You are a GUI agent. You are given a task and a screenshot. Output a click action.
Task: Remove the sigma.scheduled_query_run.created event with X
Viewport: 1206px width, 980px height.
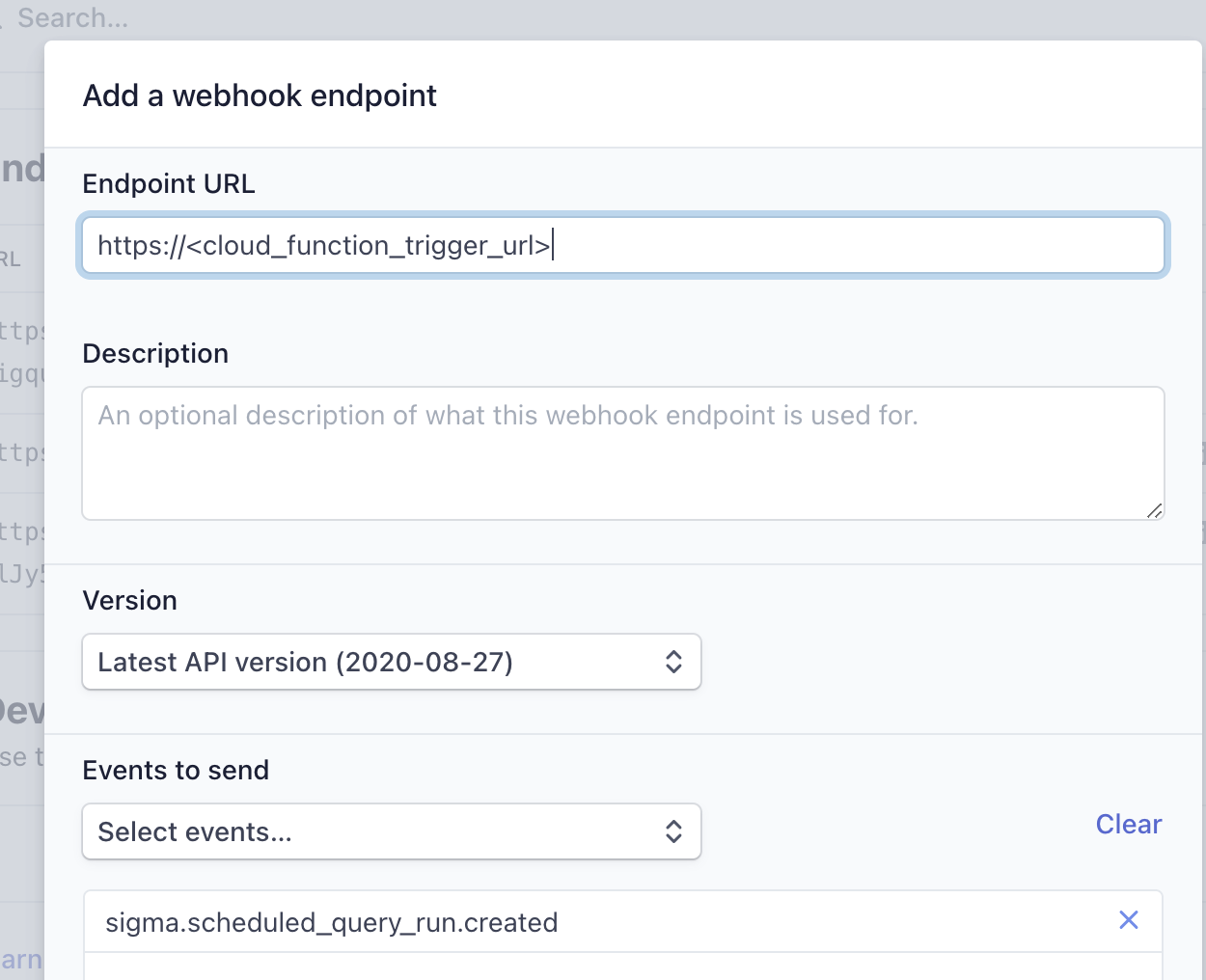click(x=1128, y=920)
